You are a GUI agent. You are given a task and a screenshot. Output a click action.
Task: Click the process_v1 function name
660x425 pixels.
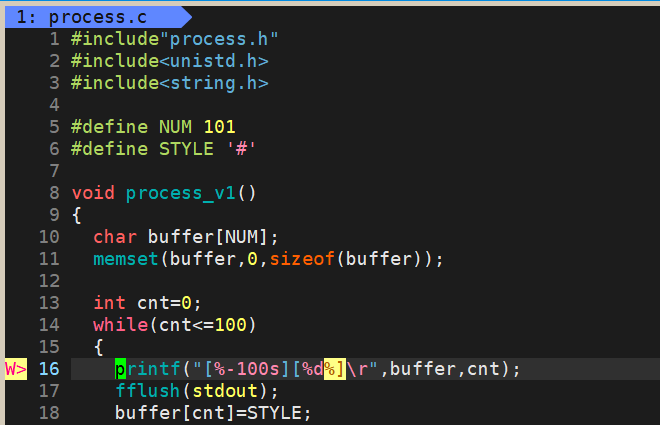coord(181,193)
